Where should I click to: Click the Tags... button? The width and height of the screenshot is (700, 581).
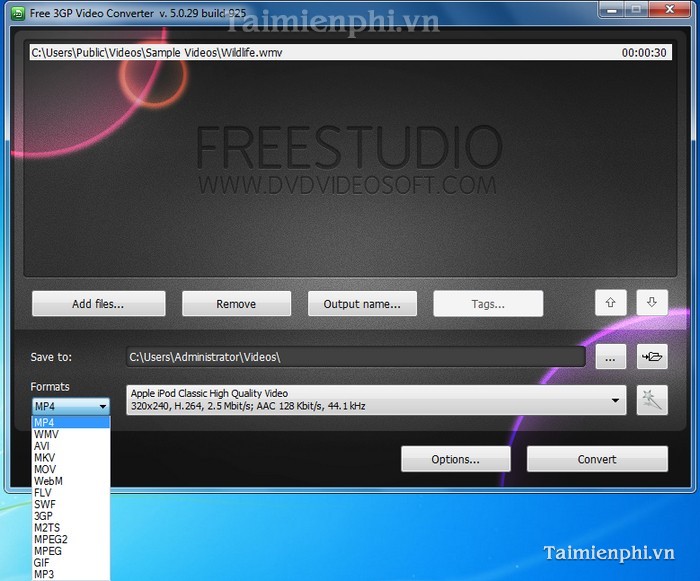(x=488, y=304)
